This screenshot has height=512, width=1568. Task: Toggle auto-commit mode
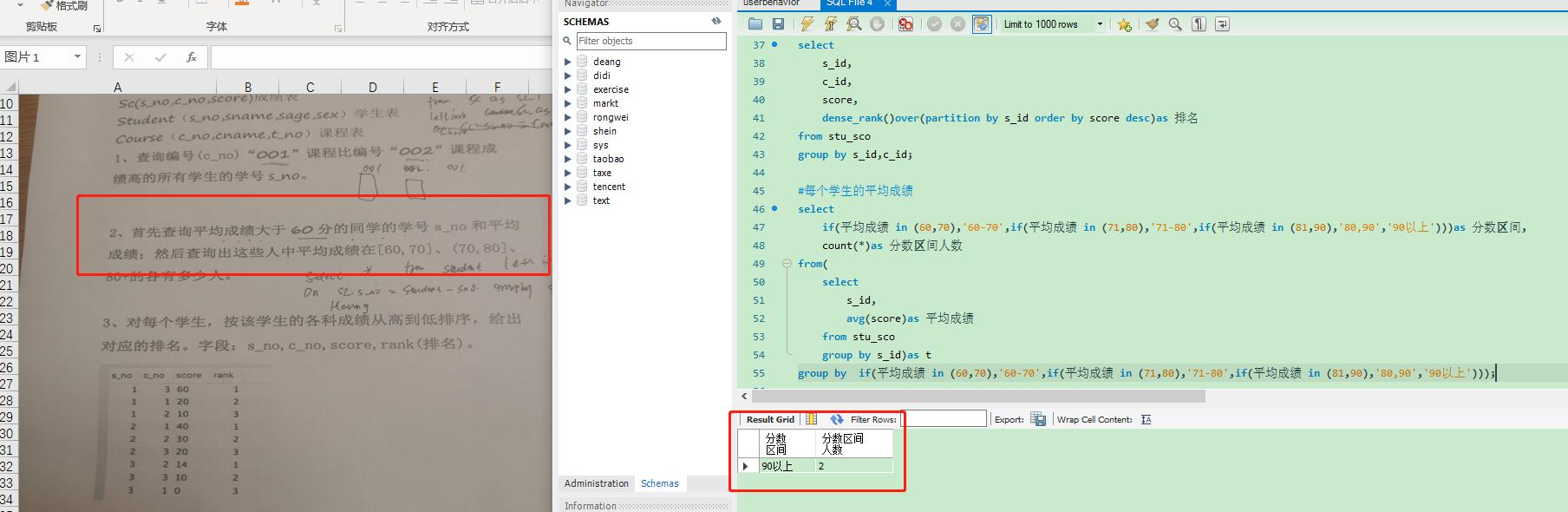point(982,24)
